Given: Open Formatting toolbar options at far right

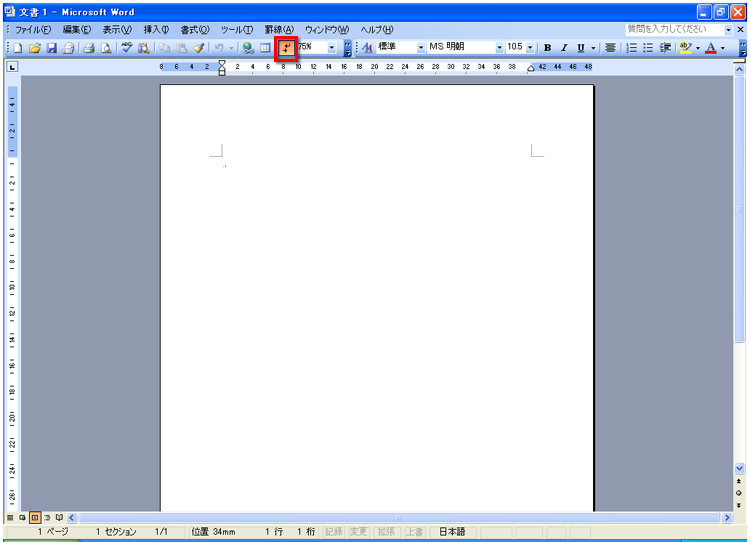Looking at the screenshot, I should (x=742, y=48).
